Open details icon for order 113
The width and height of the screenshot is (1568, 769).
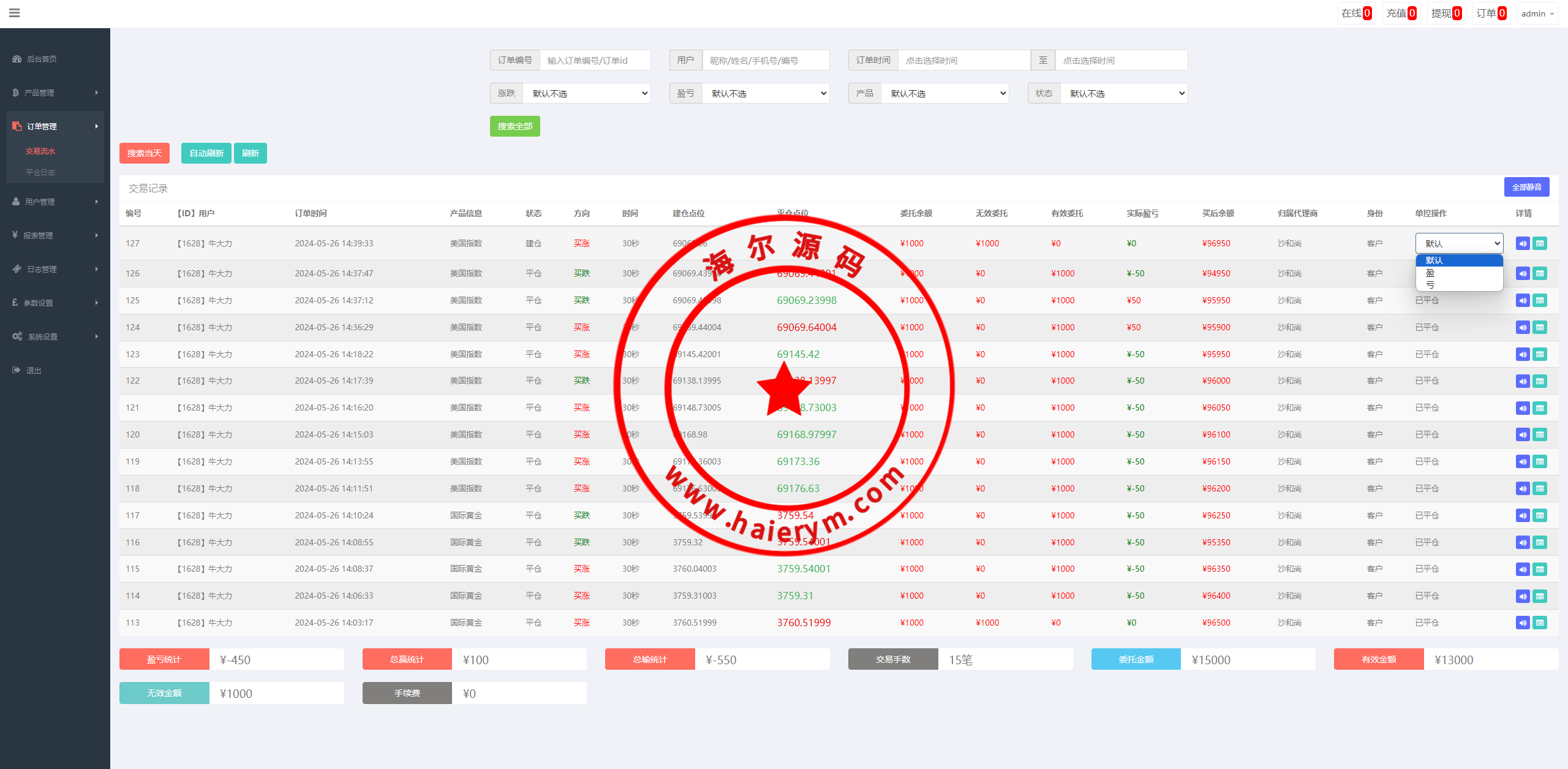[x=1540, y=623]
